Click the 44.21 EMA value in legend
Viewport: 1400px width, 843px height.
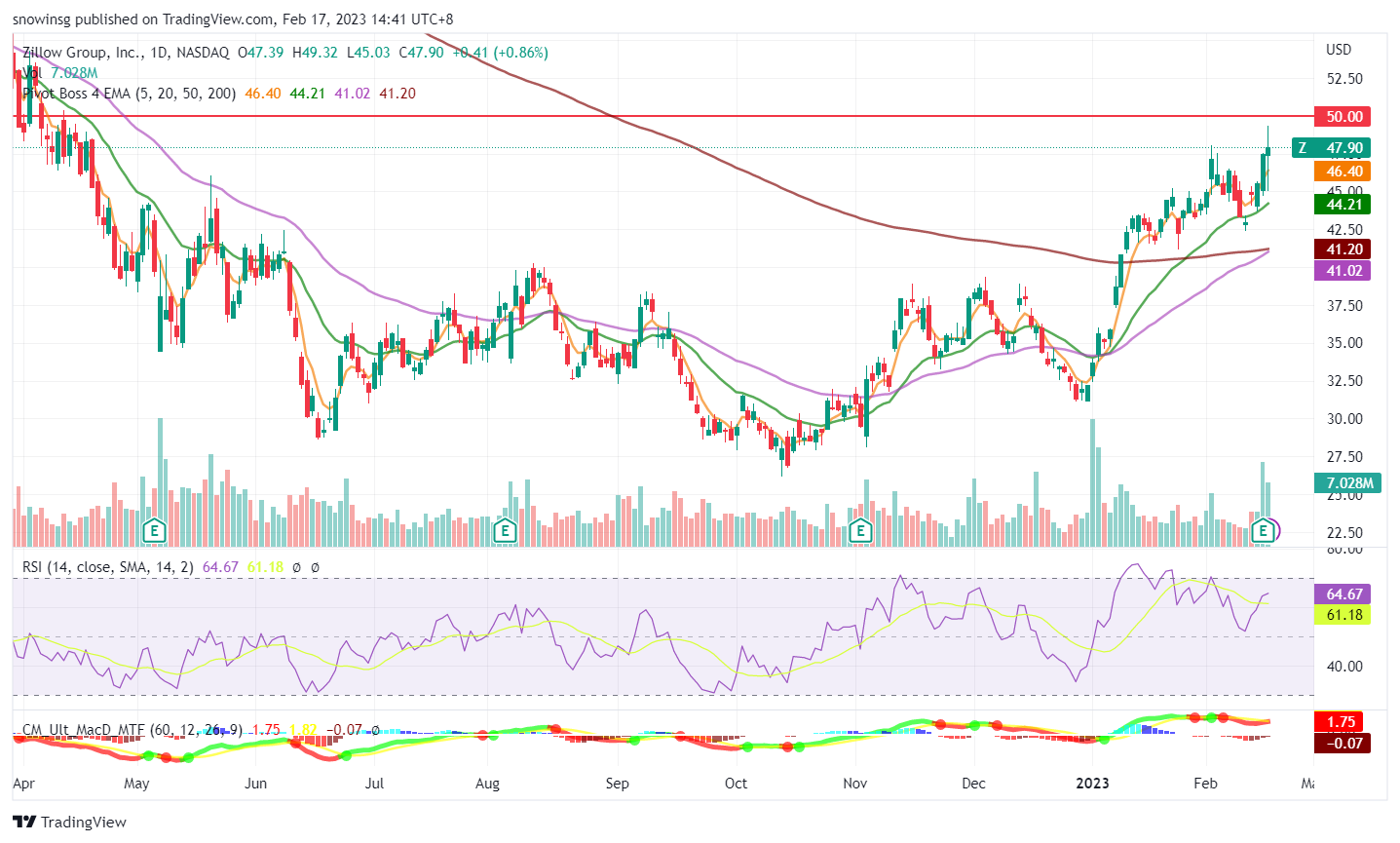pos(307,94)
